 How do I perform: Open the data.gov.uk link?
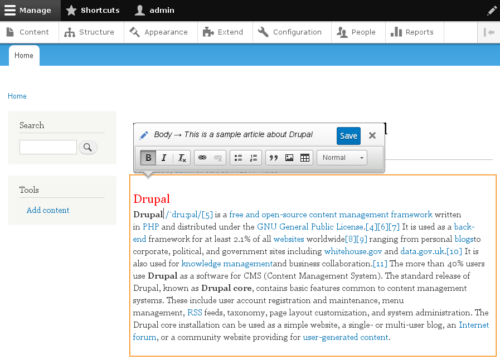[x=422, y=251]
